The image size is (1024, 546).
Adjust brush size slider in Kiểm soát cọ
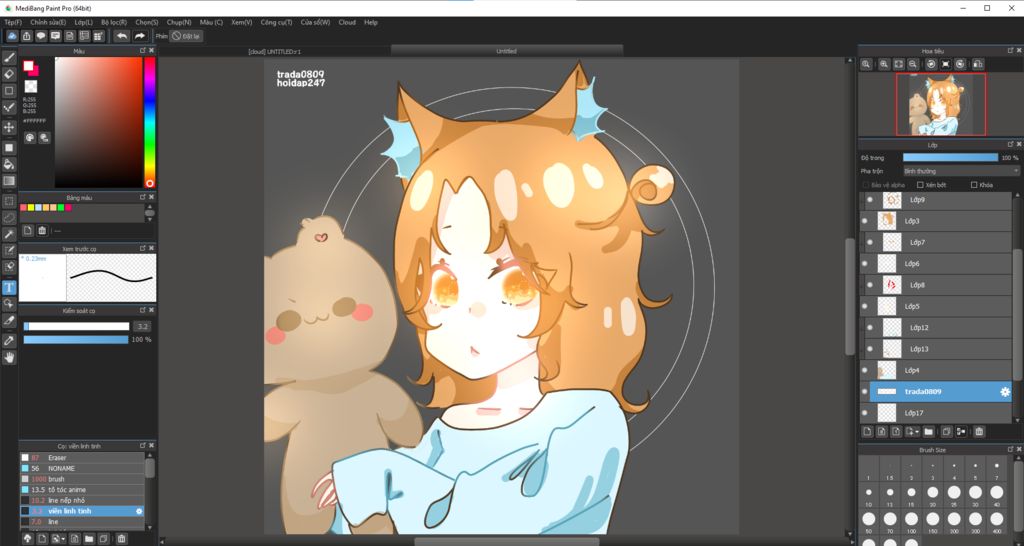76,327
